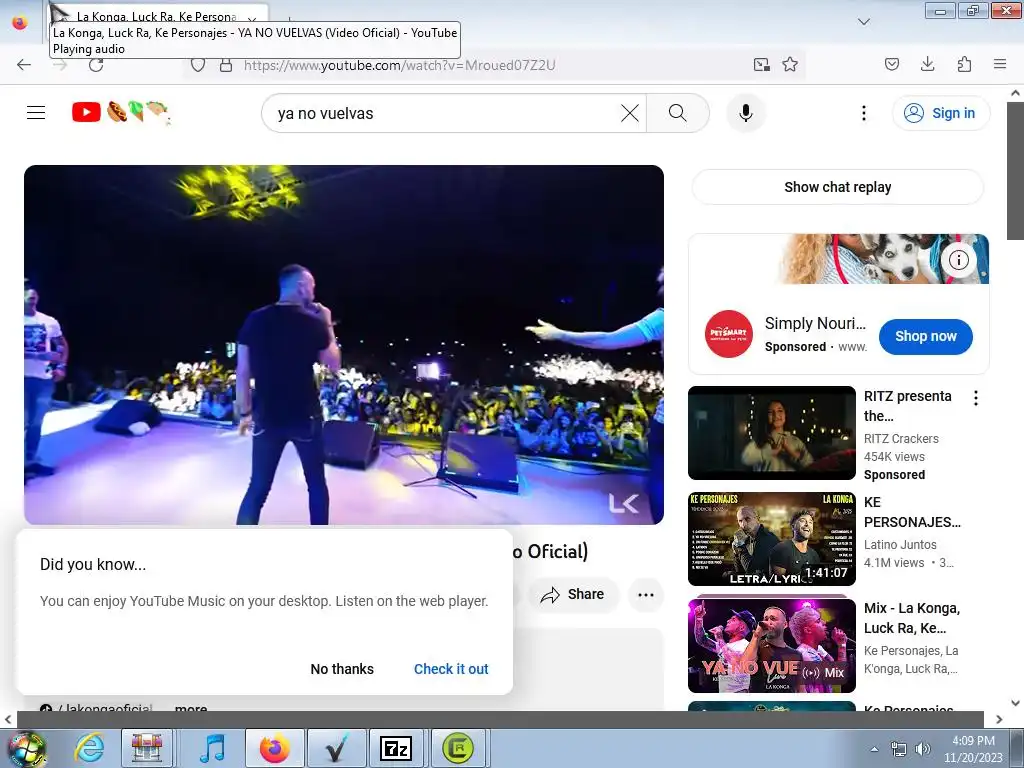Open tracking protection shield info
The image size is (1024, 768).
[x=198, y=65]
